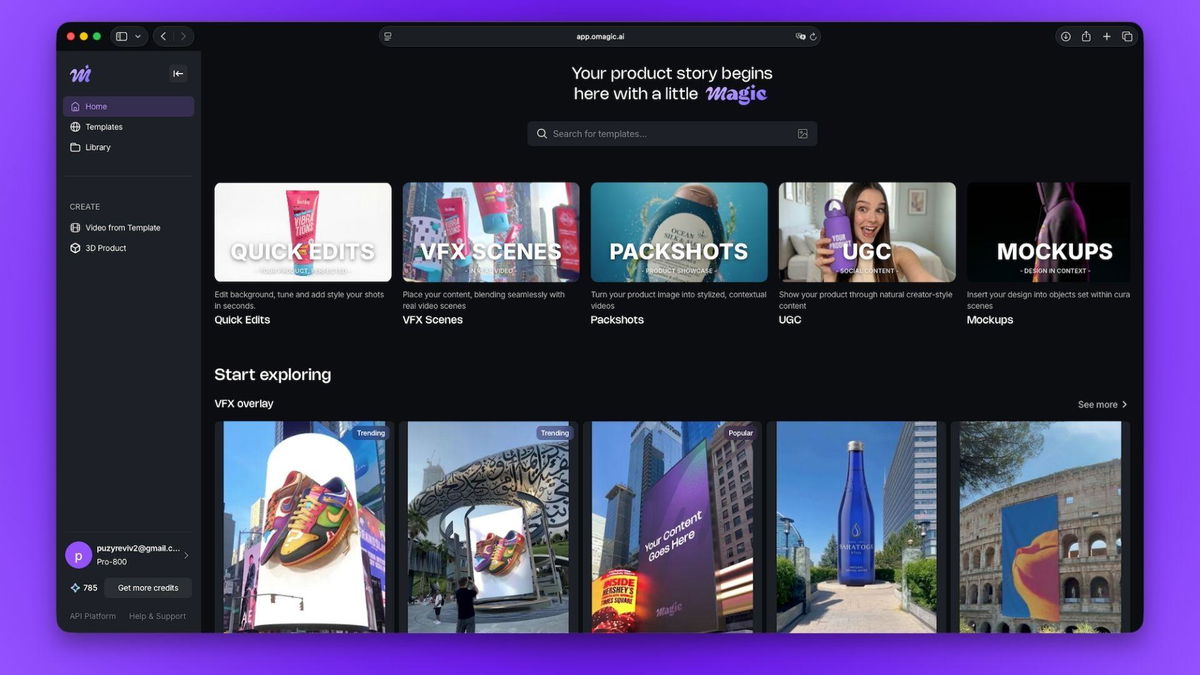Open blue Saratoga bottle template

pos(856,527)
